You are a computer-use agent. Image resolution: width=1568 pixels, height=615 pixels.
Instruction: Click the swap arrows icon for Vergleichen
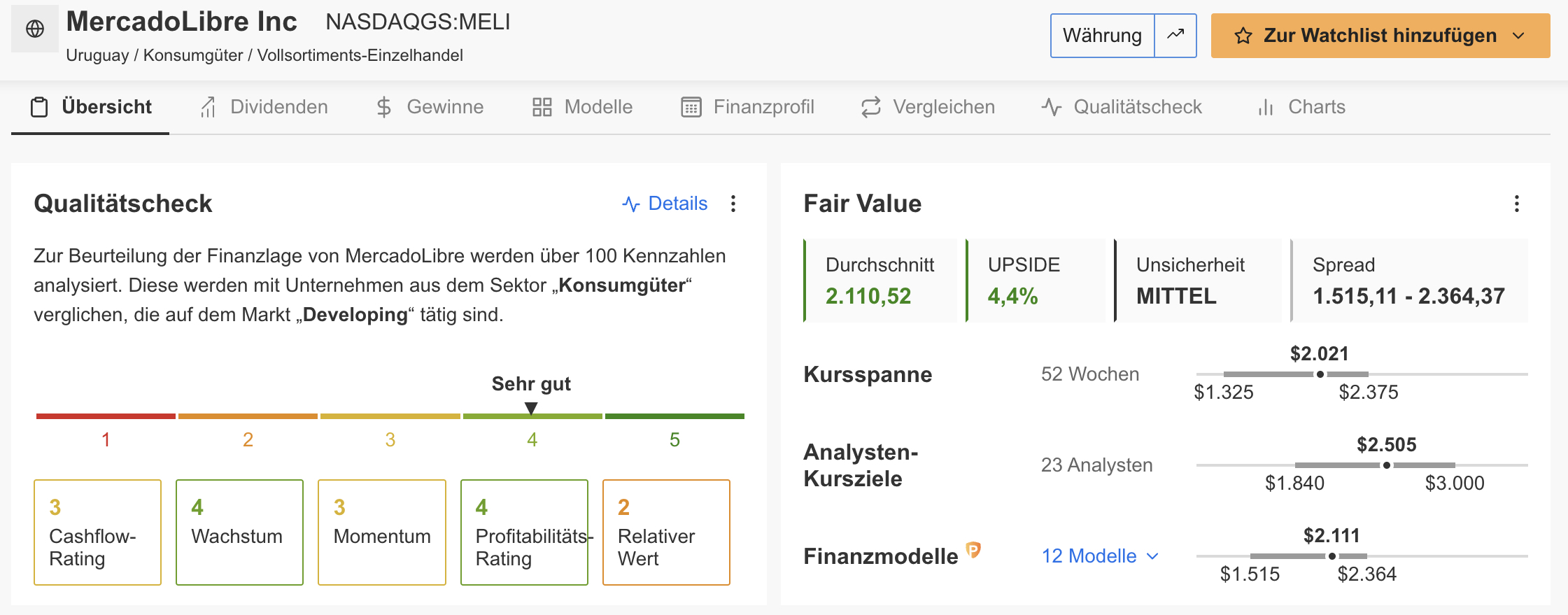[870, 107]
